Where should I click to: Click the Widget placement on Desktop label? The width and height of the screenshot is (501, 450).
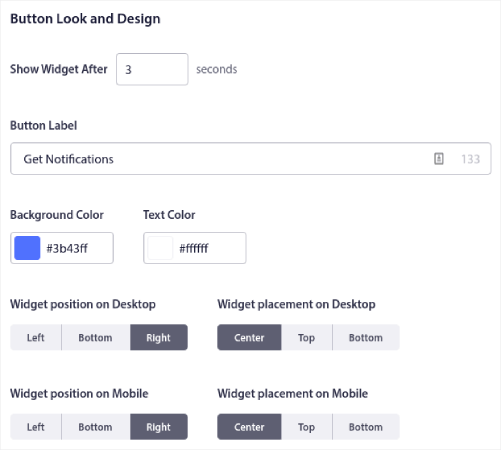297,304
